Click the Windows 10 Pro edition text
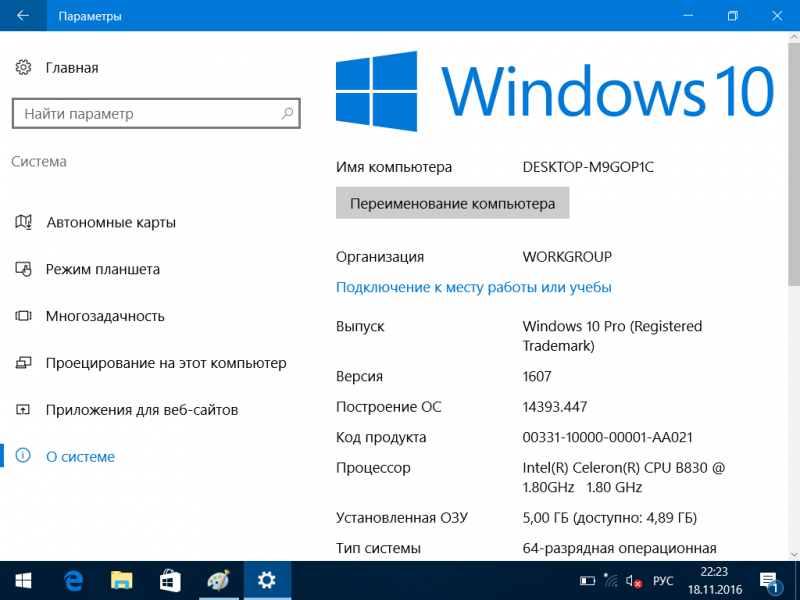Screen dimensions: 800x600 612,336
